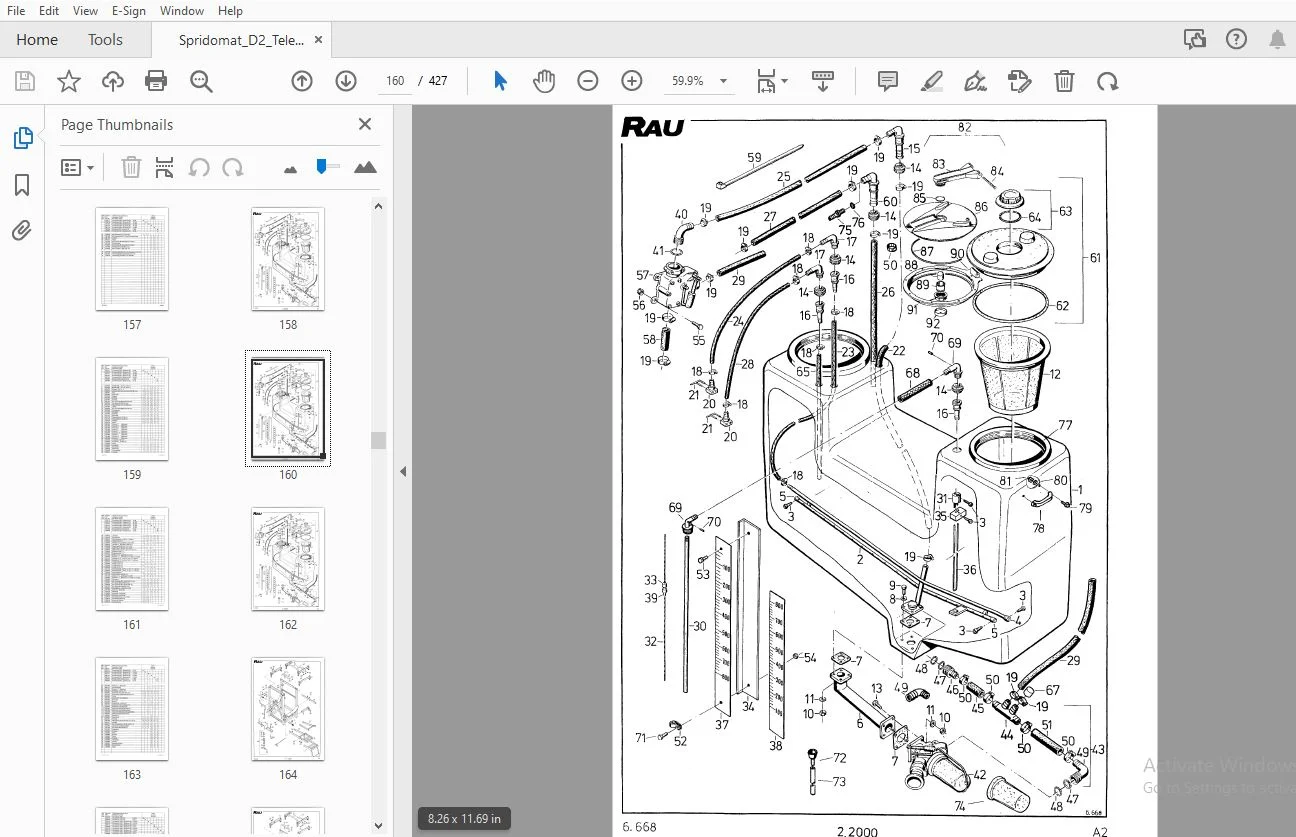Rotate the page view clockwise
This screenshot has height=837, width=1296.
(x=1107, y=81)
